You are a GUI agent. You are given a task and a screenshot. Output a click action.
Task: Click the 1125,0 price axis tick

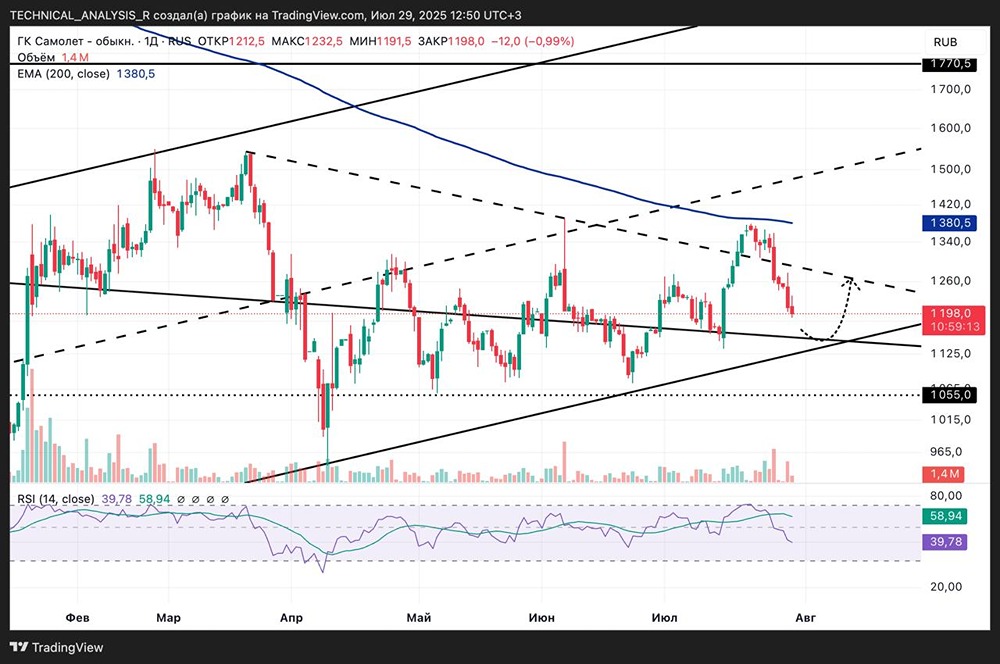pos(950,353)
